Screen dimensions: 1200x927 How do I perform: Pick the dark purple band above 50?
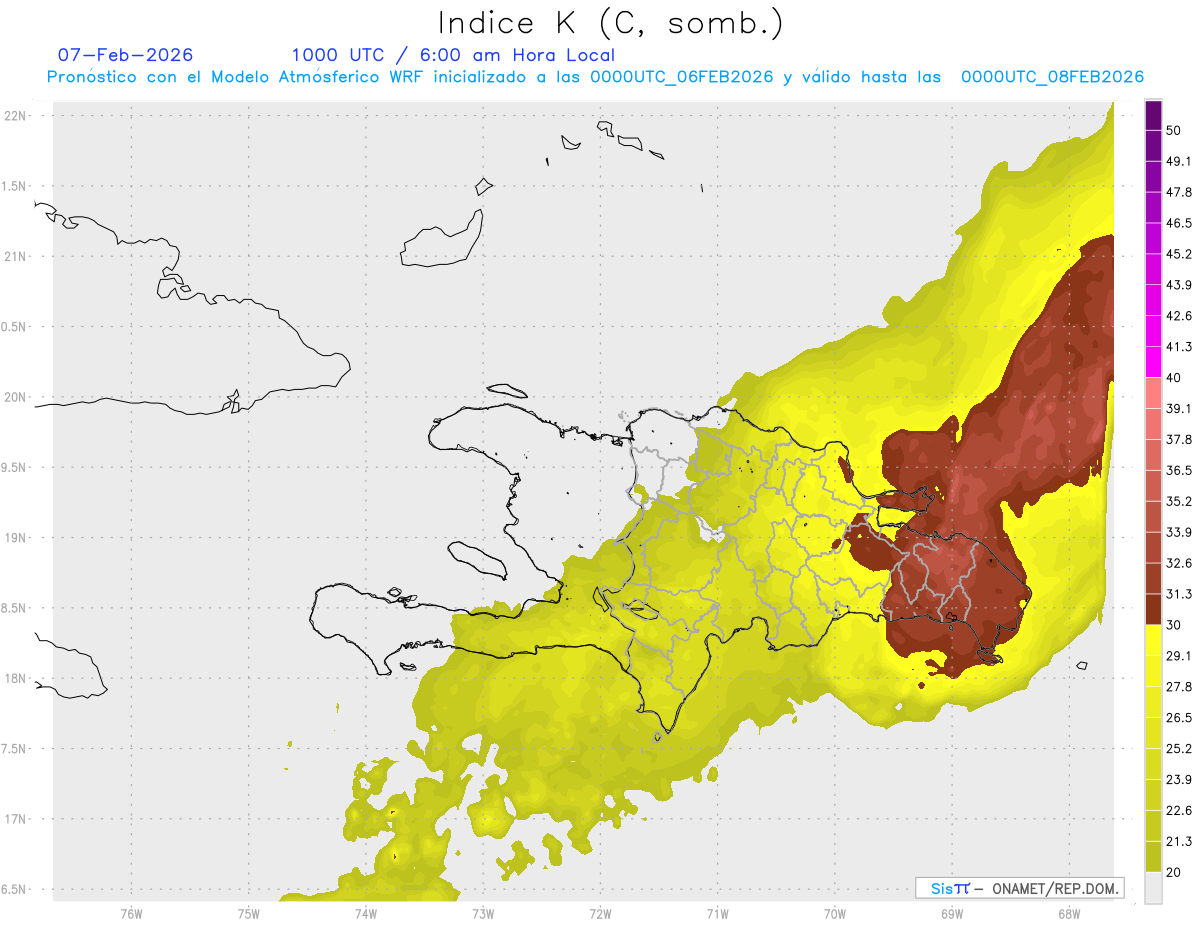click(1153, 116)
